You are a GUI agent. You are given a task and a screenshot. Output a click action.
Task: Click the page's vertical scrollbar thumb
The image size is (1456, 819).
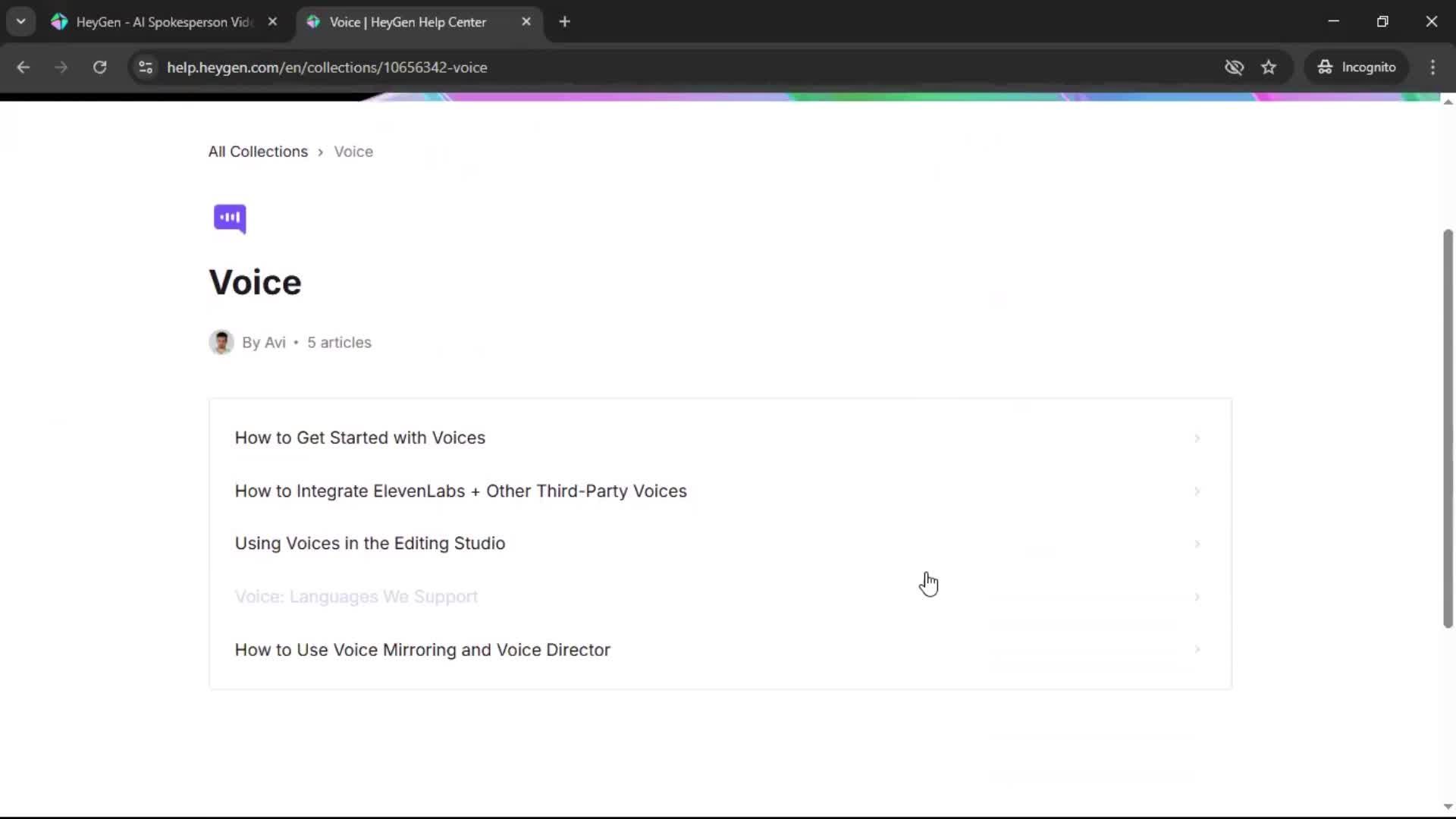(1447, 428)
